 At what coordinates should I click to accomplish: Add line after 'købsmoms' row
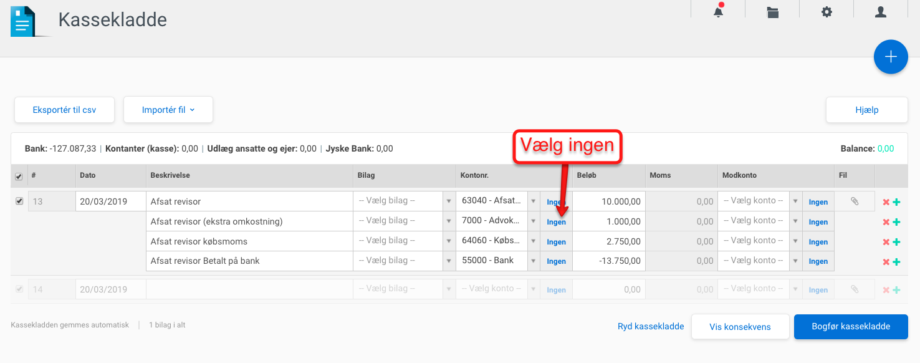coord(897,242)
